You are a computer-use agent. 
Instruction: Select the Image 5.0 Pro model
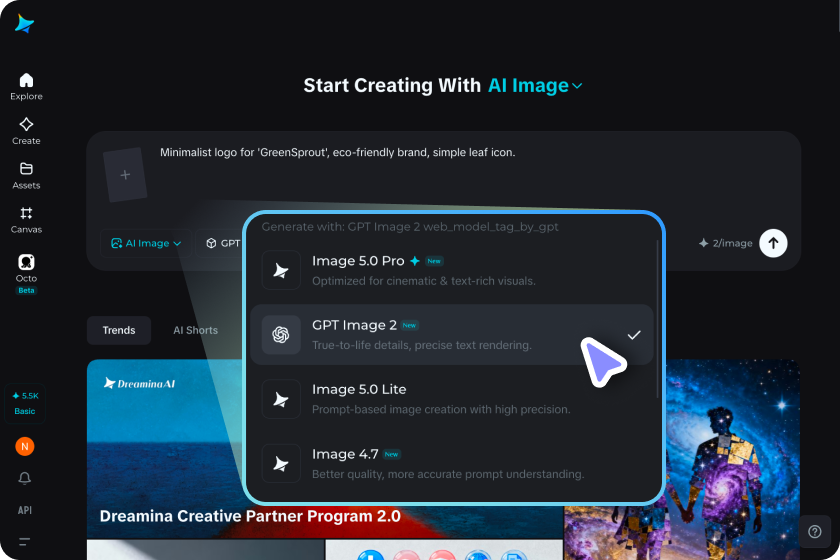[x=452, y=271]
